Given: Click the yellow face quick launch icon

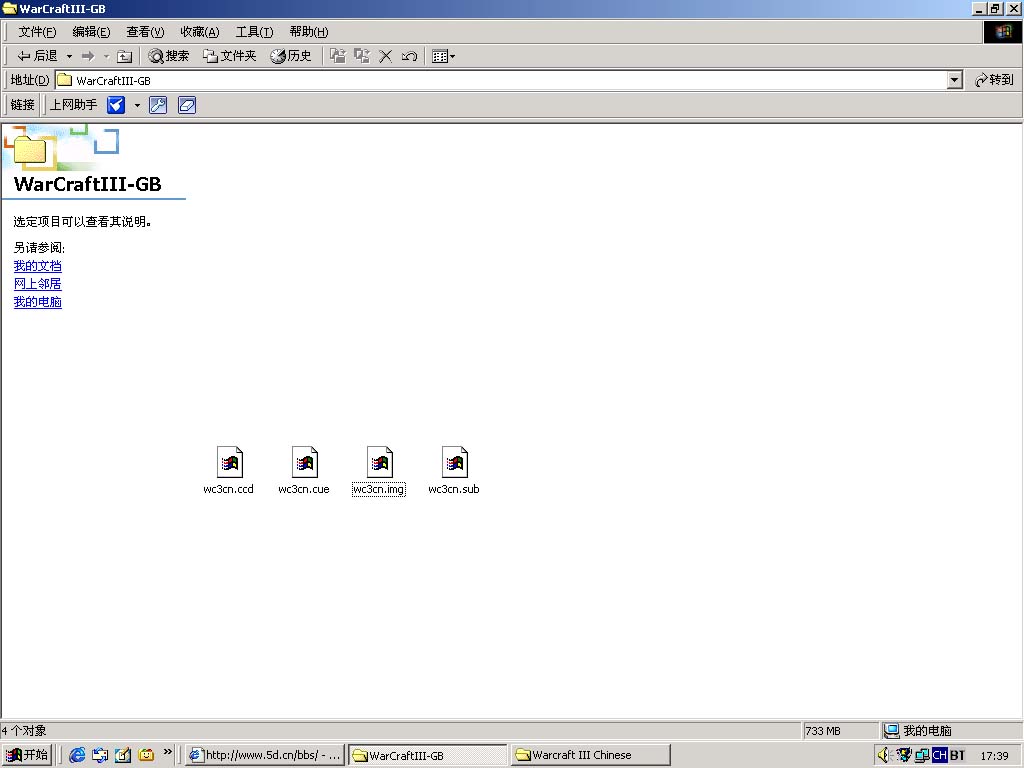Looking at the screenshot, I should click(x=146, y=755).
